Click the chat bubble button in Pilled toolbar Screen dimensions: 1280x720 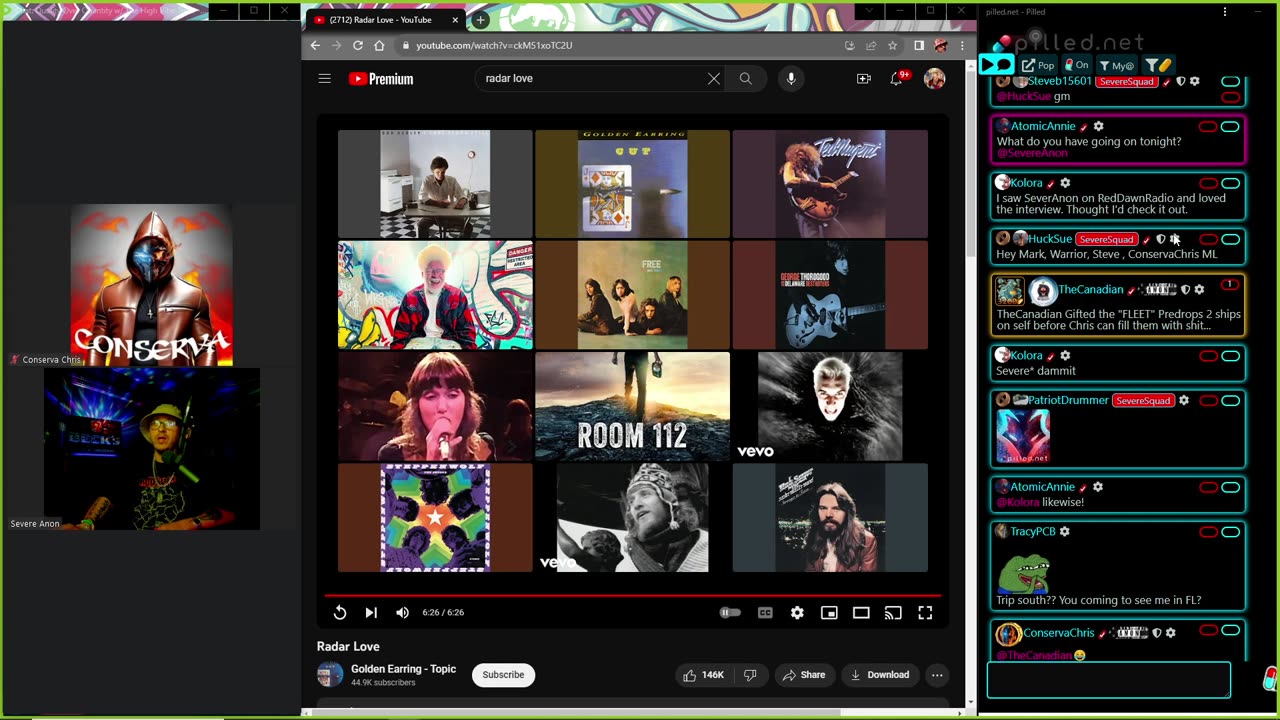click(996, 65)
